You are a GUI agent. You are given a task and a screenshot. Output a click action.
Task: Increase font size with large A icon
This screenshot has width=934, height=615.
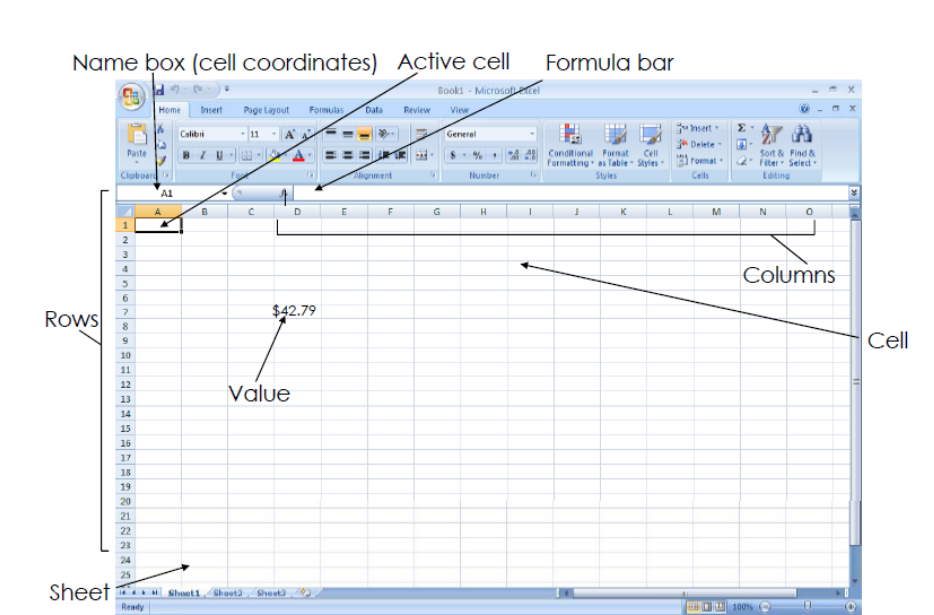[289, 134]
